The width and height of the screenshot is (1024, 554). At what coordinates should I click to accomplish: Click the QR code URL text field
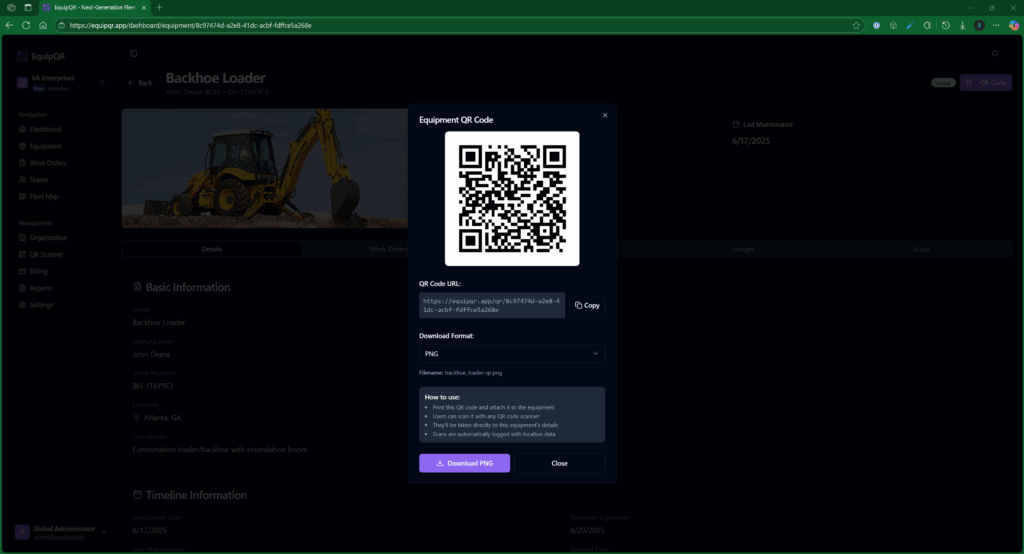coord(492,305)
